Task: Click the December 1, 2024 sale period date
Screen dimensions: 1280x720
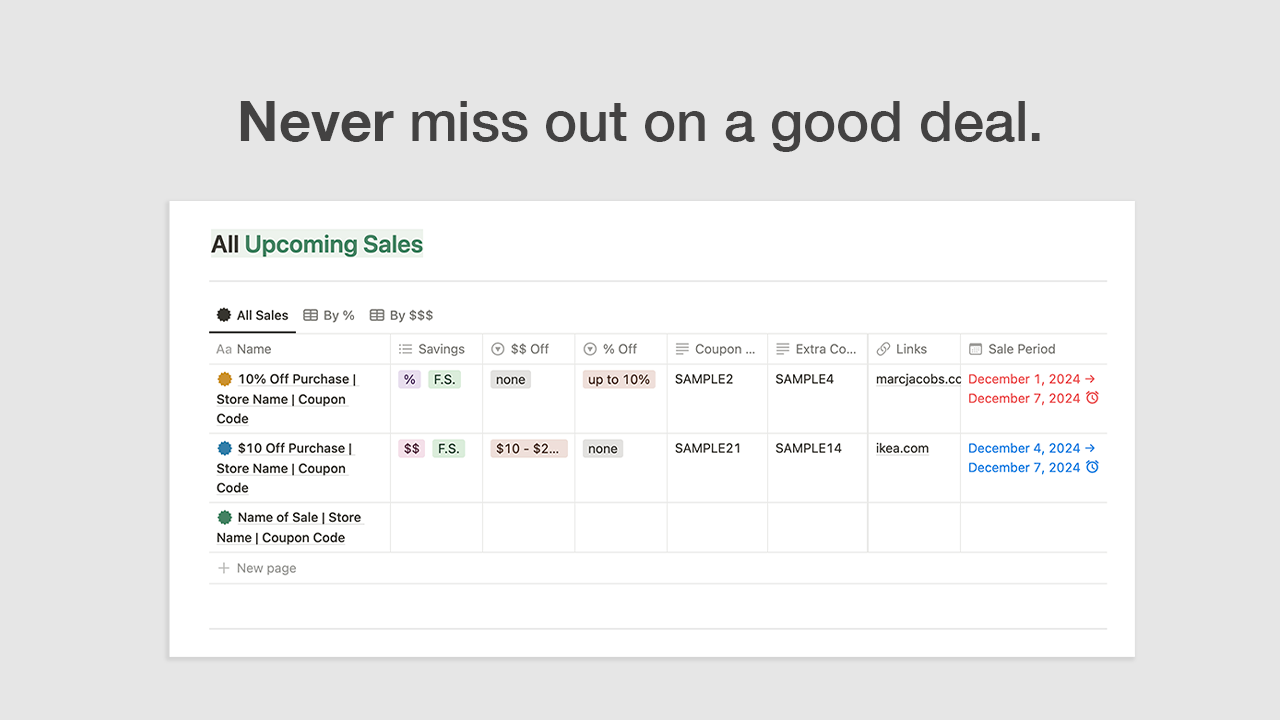Action: (1024, 379)
